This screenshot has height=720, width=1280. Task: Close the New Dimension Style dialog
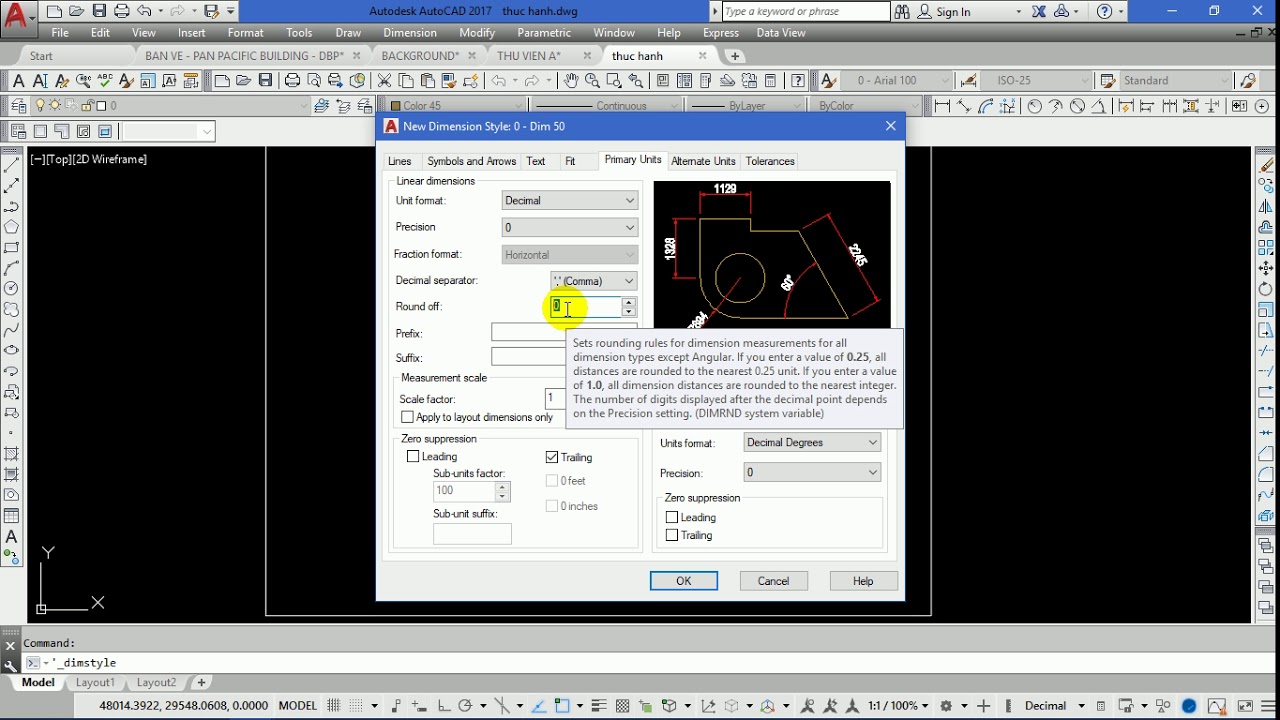click(891, 126)
